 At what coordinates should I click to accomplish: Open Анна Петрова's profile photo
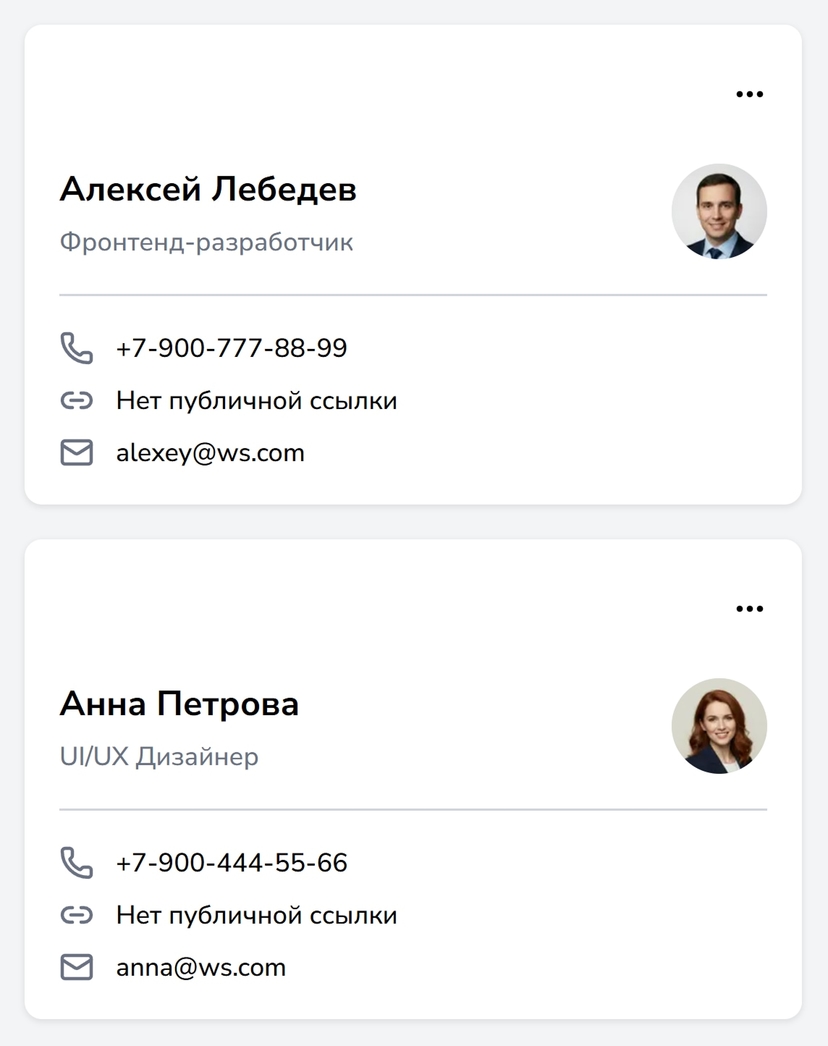(719, 726)
